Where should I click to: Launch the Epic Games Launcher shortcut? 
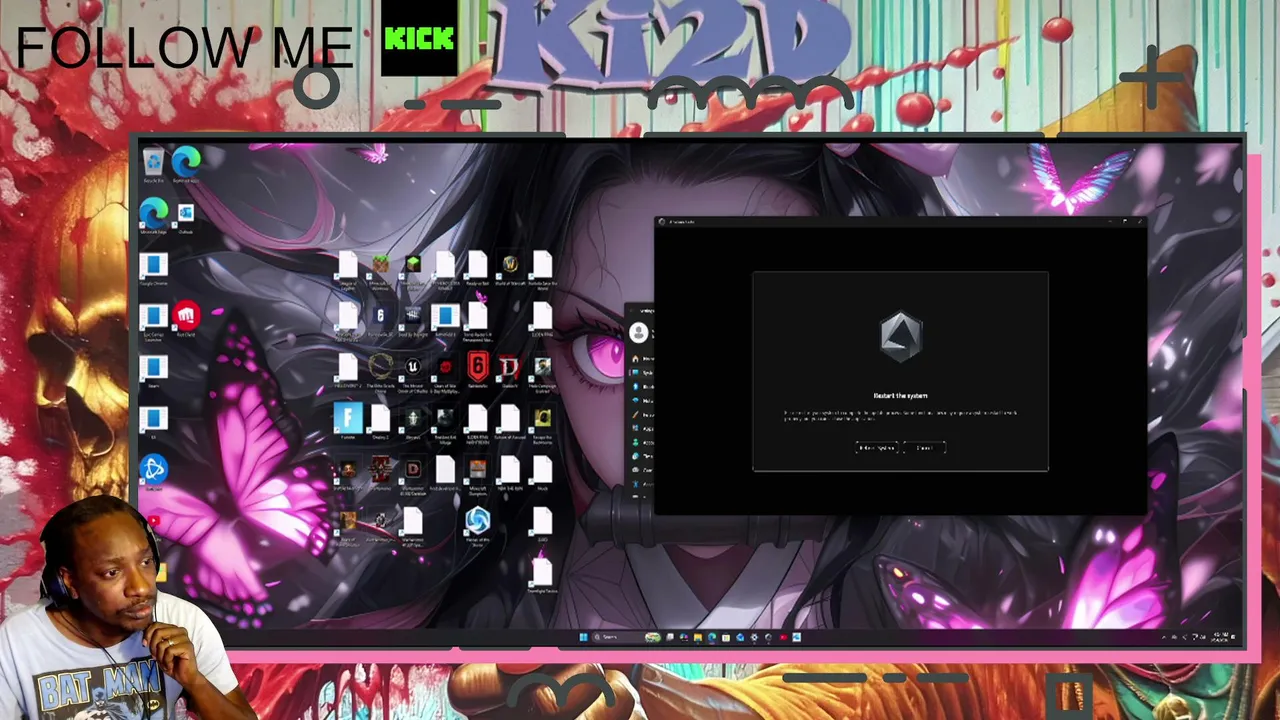[x=153, y=322]
